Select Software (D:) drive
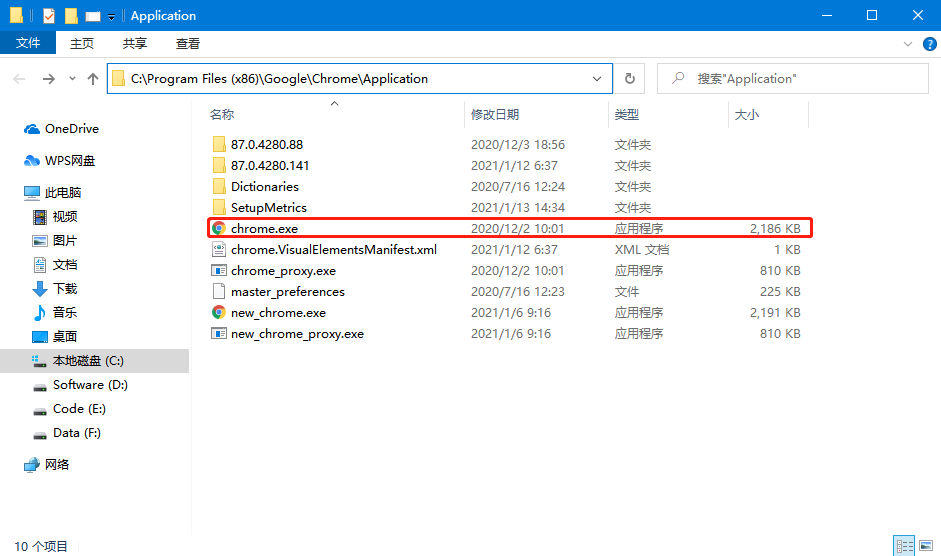 click(x=80, y=384)
